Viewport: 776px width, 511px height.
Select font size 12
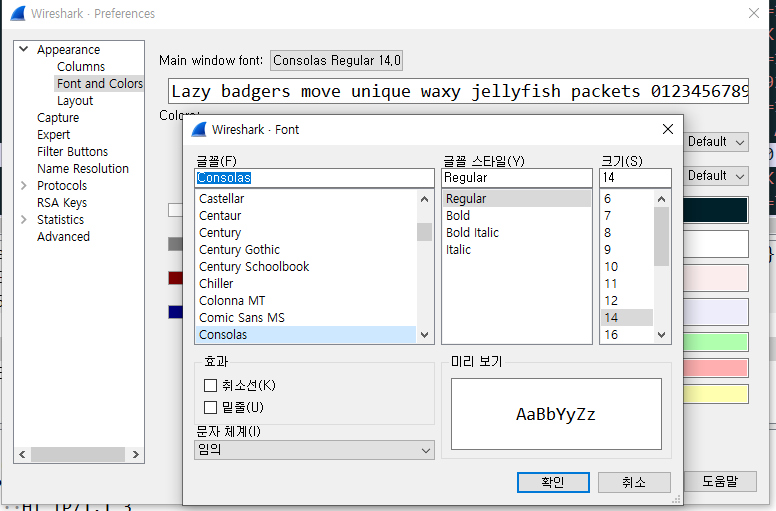pyautogui.click(x=627, y=300)
